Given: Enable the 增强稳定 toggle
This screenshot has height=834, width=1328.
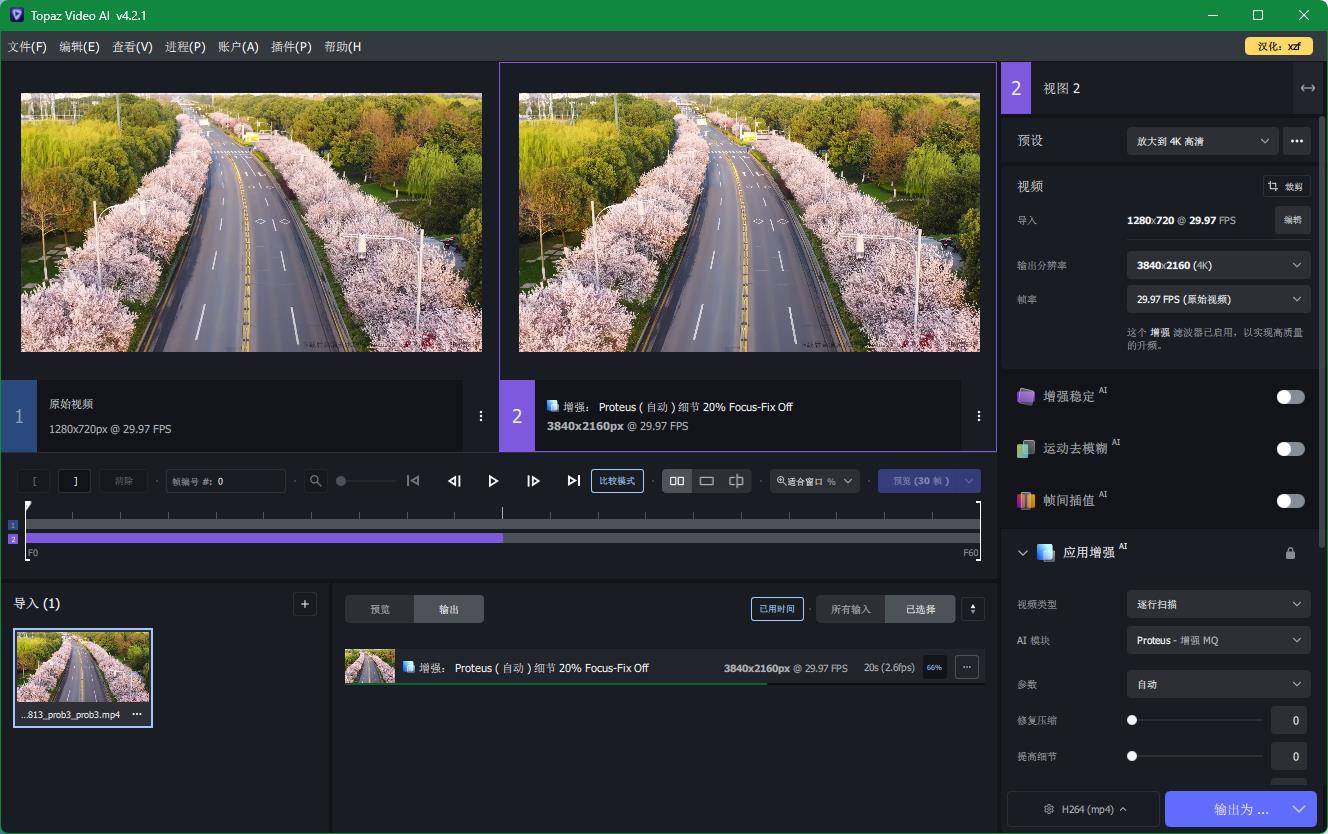Looking at the screenshot, I should coord(1290,397).
